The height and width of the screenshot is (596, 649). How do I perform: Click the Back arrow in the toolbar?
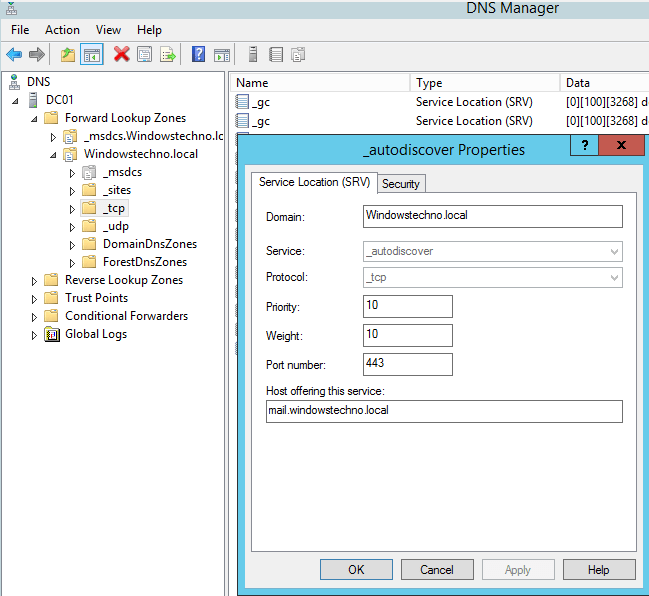(14, 54)
